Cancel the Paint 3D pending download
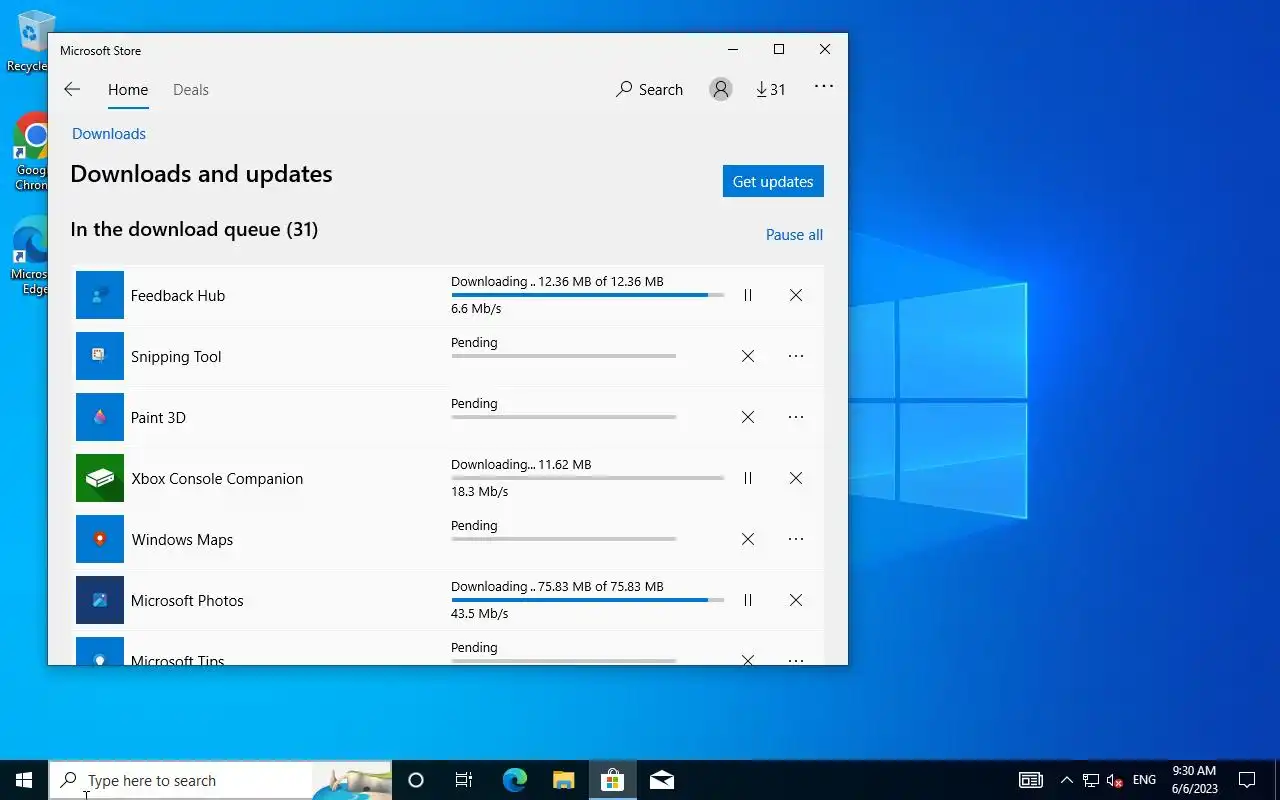The width and height of the screenshot is (1280, 800). pos(748,417)
